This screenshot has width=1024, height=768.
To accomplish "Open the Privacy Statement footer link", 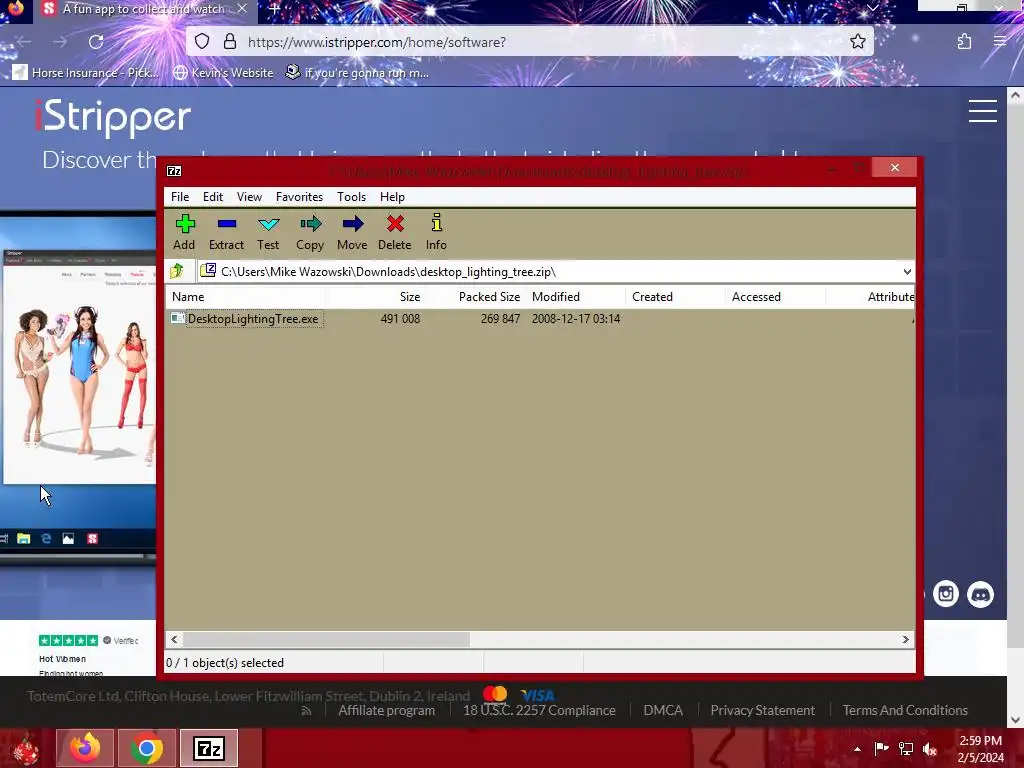I will pos(763,710).
